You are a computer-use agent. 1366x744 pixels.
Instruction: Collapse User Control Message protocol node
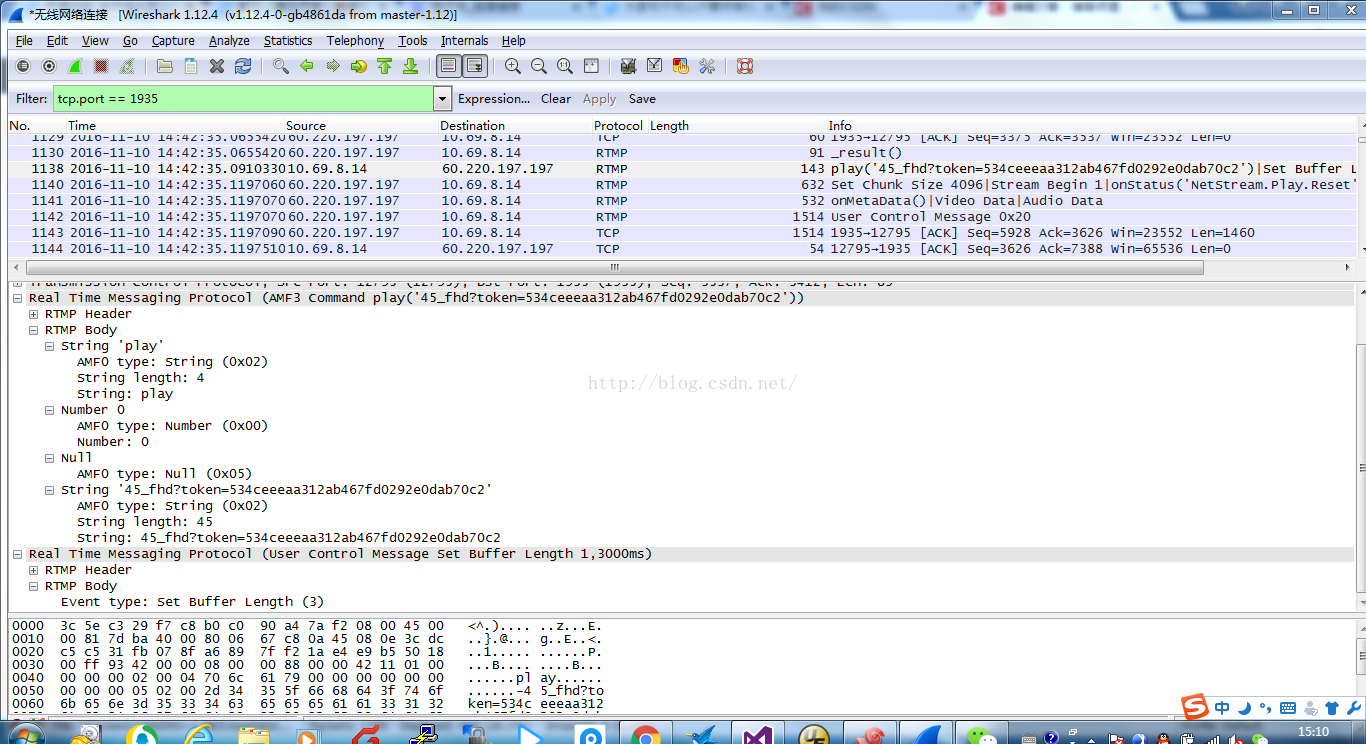click(18, 554)
